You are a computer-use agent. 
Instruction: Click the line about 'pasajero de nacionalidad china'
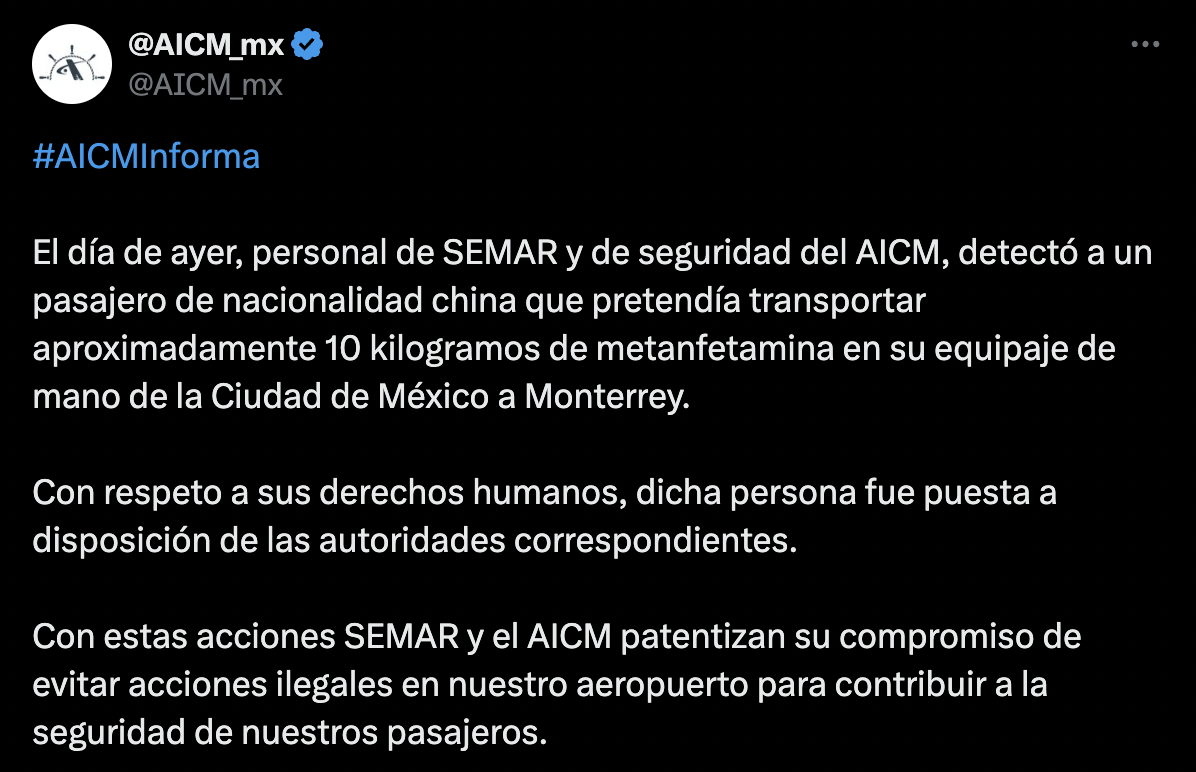point(478,301)
